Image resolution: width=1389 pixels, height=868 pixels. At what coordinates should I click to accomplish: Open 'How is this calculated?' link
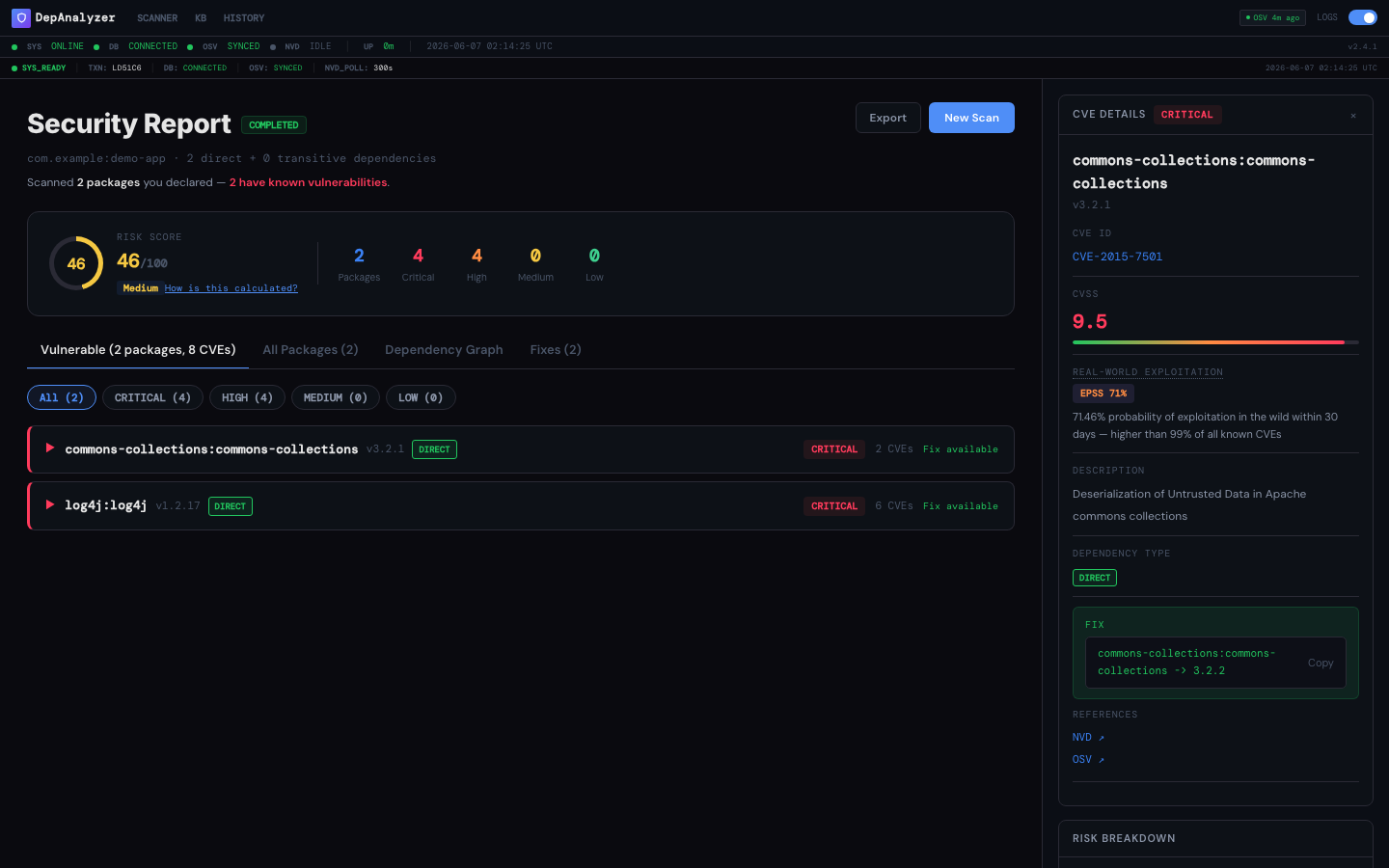pyautogui.click(x=231, y=288)
